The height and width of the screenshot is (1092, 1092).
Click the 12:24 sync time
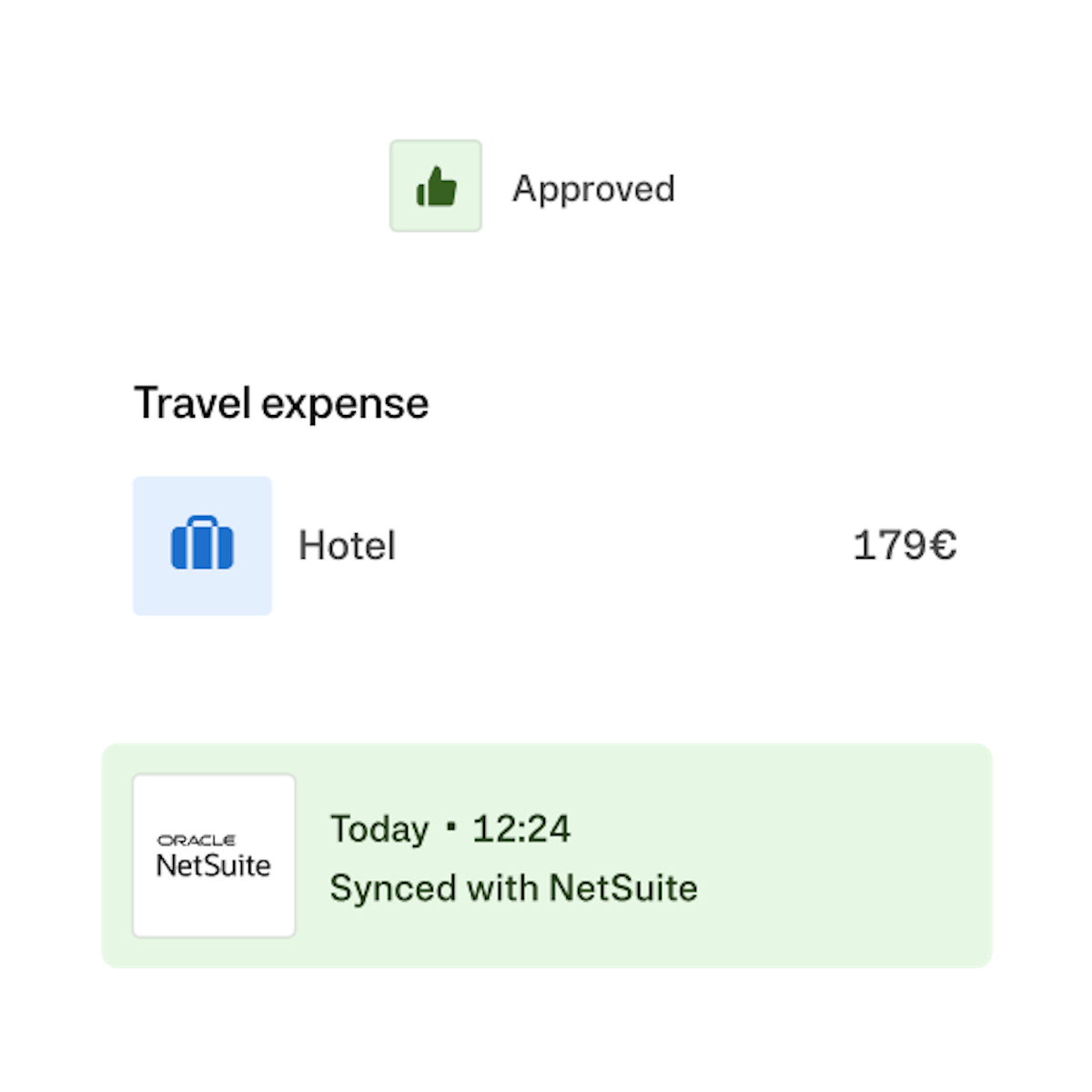(521, 829)
